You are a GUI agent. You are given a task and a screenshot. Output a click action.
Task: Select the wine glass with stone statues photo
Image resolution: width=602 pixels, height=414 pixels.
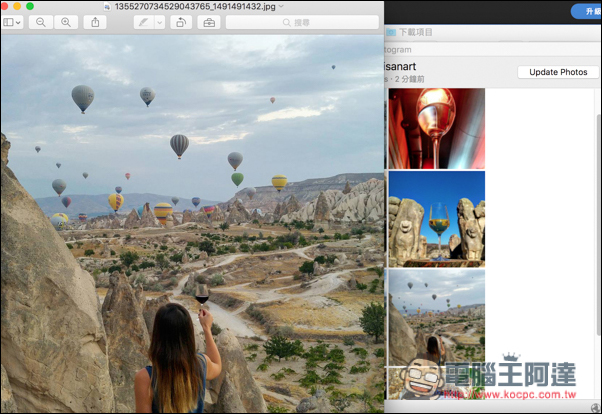pos(436,217)
